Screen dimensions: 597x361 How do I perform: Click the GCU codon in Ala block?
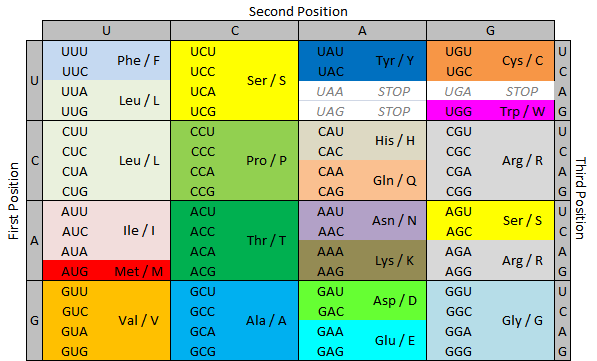click(203, 291)
